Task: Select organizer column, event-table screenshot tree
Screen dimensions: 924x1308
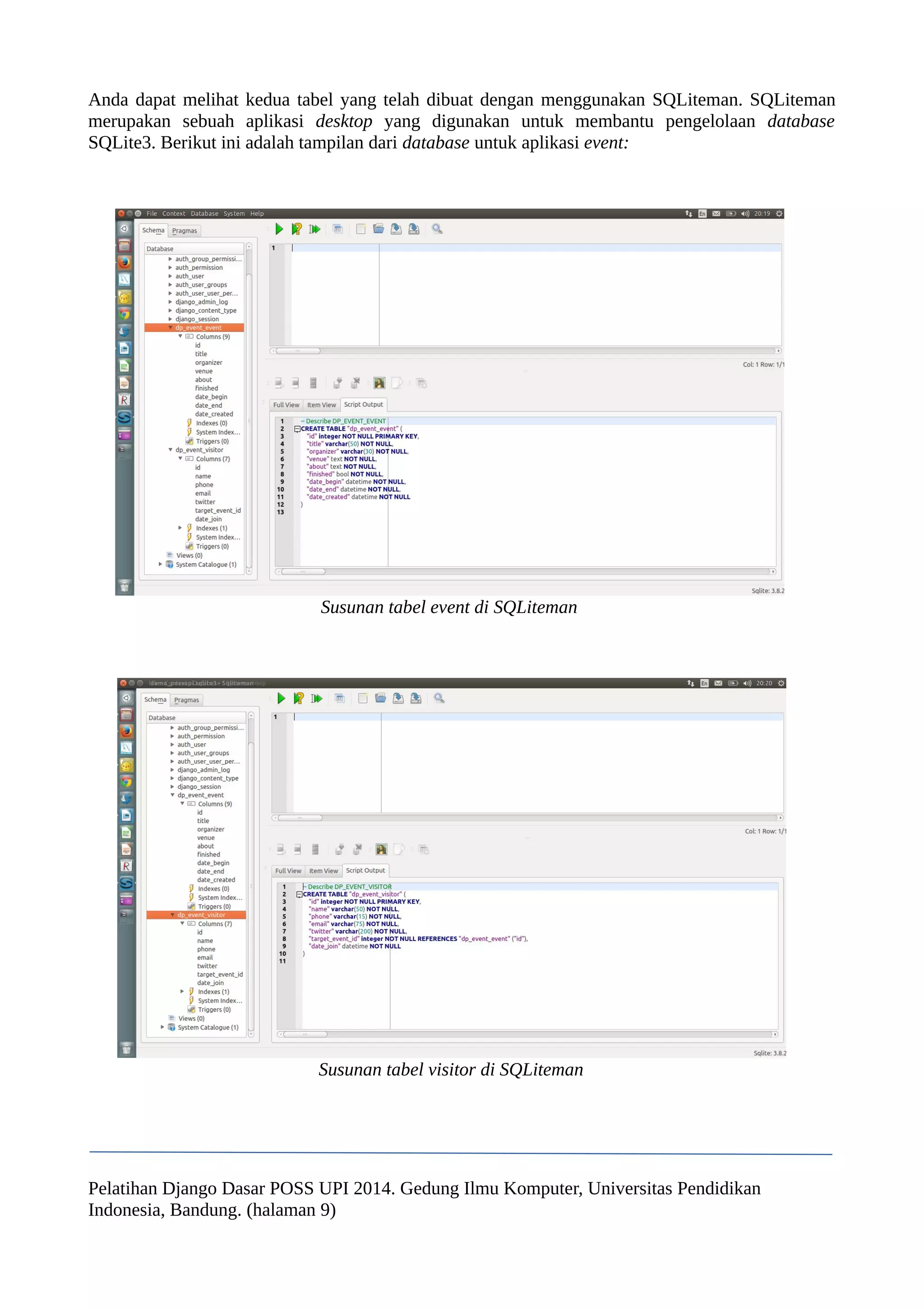Action: click(x=209, y=362)
